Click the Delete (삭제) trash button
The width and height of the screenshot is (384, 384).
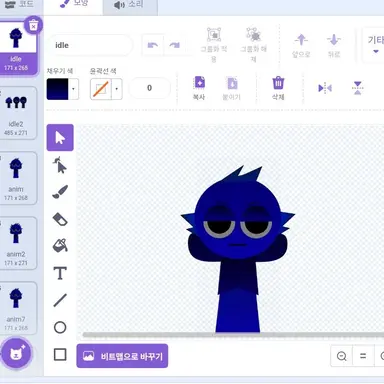pyautogui.click(x=278, y=88)
